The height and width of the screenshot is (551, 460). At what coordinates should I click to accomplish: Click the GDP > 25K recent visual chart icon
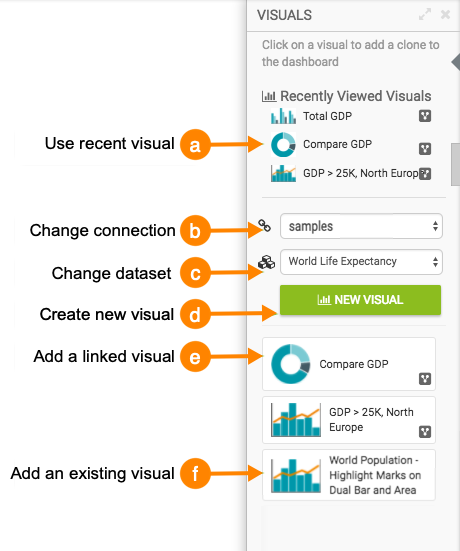pyautogui.click(x=283, y=173)
